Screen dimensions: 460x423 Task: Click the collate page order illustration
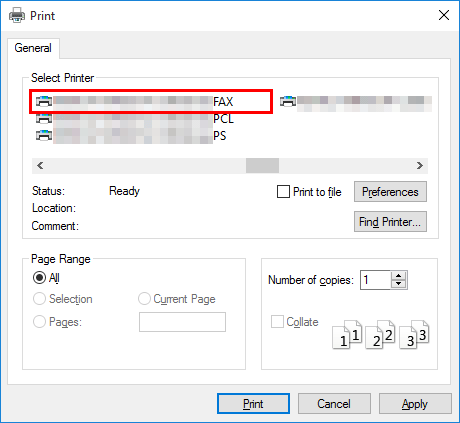(381, 335)
